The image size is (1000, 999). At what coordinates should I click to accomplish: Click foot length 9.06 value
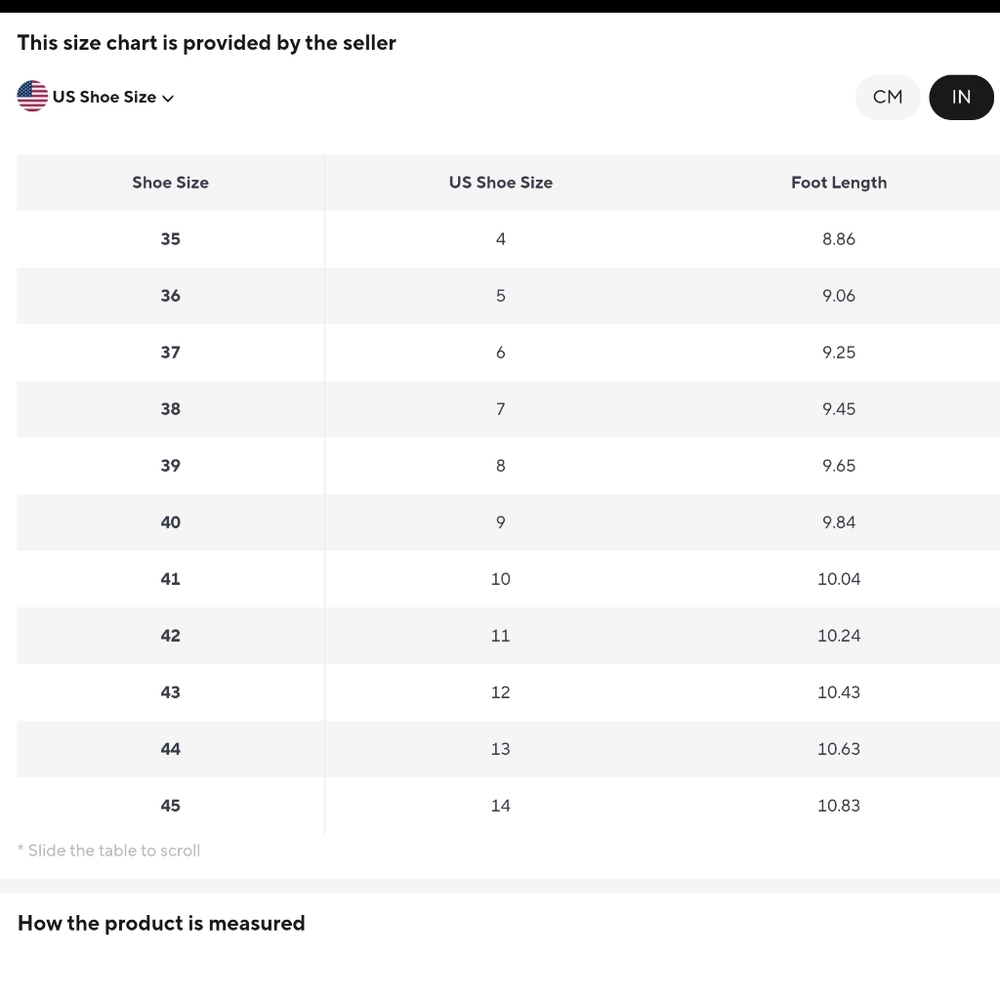[839, 296]
